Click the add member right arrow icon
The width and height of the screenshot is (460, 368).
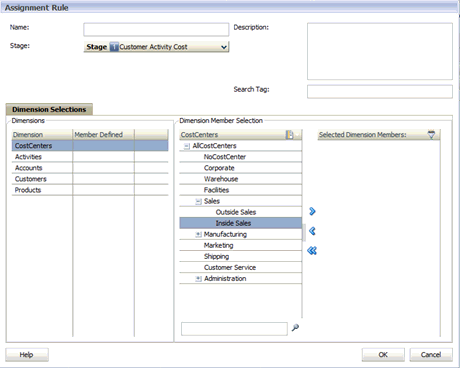[312, 211]
